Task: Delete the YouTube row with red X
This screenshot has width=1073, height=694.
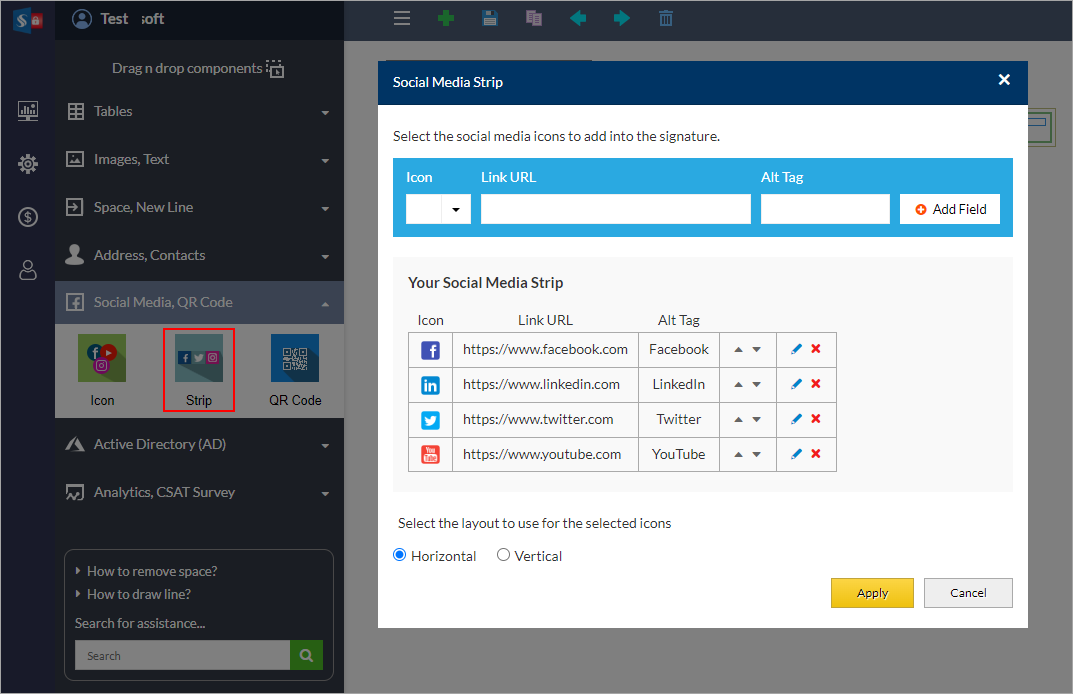Action: tap(816, 454)
